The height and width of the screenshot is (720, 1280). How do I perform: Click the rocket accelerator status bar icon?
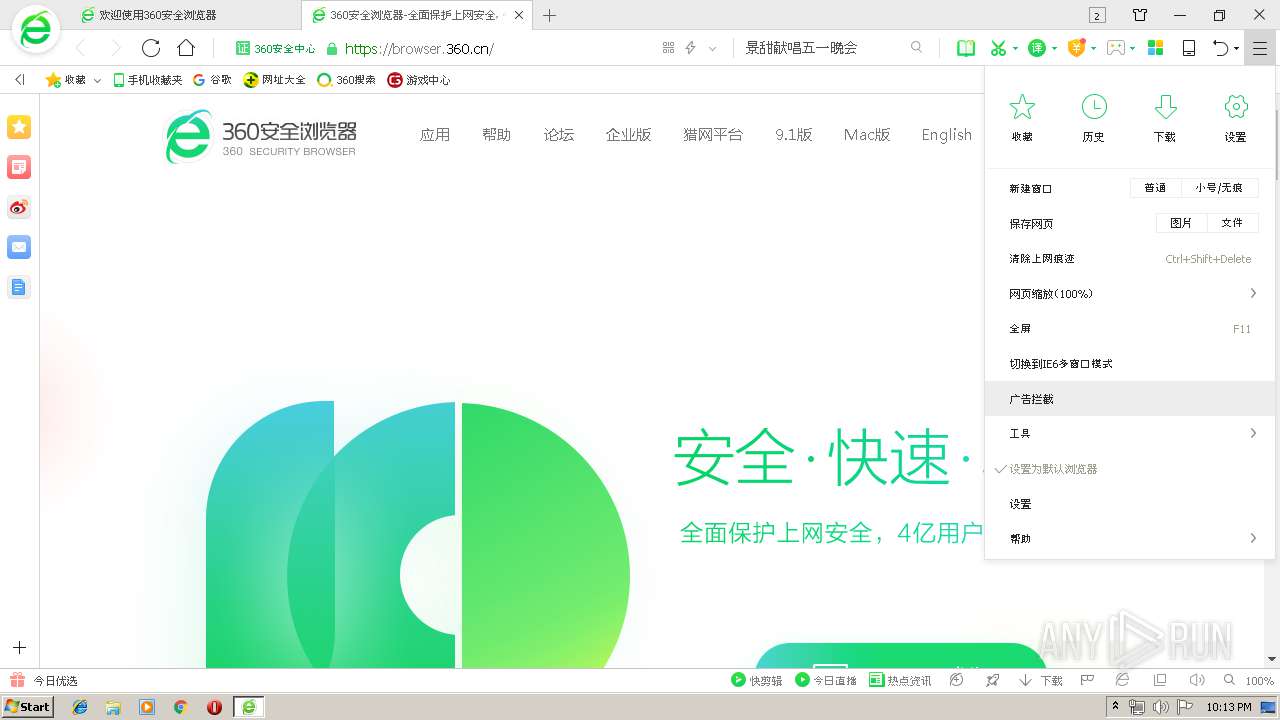(992, 680)
